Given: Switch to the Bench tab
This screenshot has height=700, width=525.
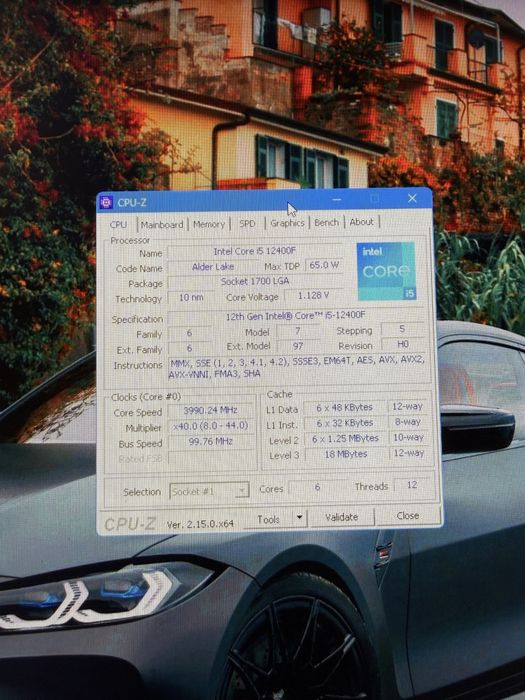Looking at the screenshot, I should coord(326,222).
